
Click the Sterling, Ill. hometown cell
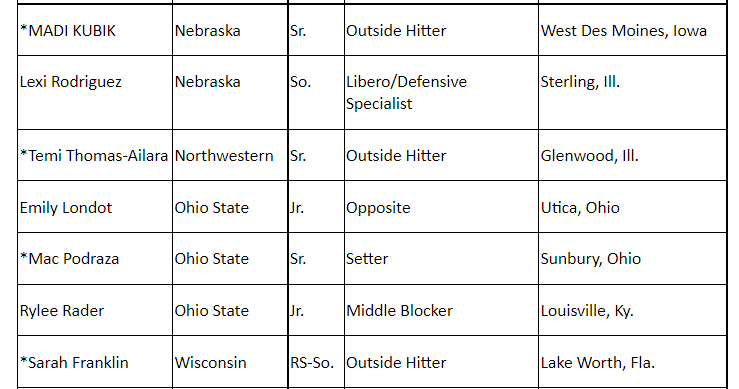tap(632, 92)
